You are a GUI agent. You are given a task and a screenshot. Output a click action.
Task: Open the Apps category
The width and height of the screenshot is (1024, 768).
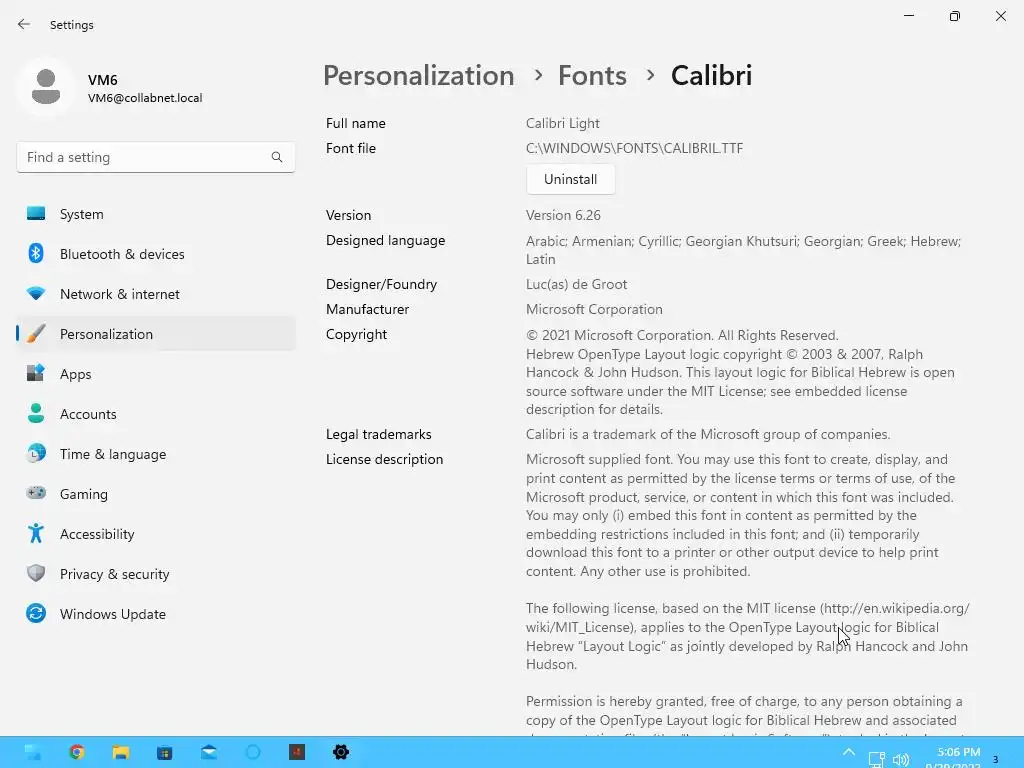point(155,374)
